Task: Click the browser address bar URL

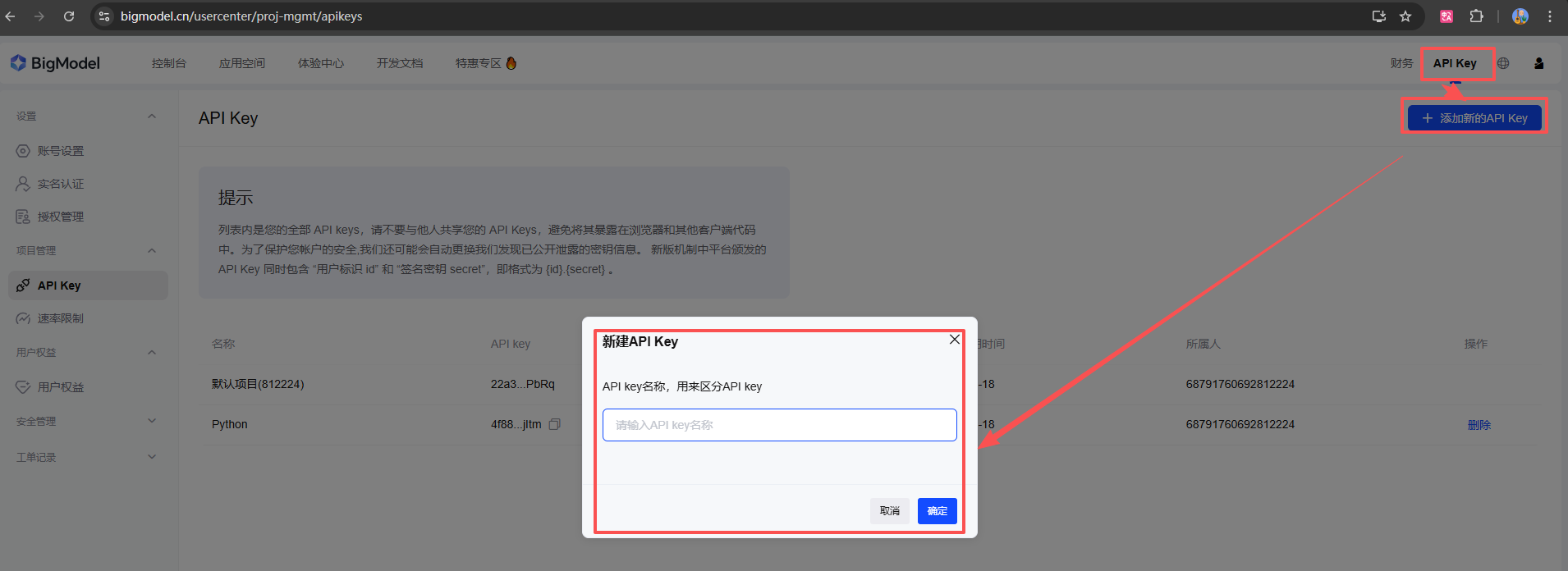Action: click(241, 16)
